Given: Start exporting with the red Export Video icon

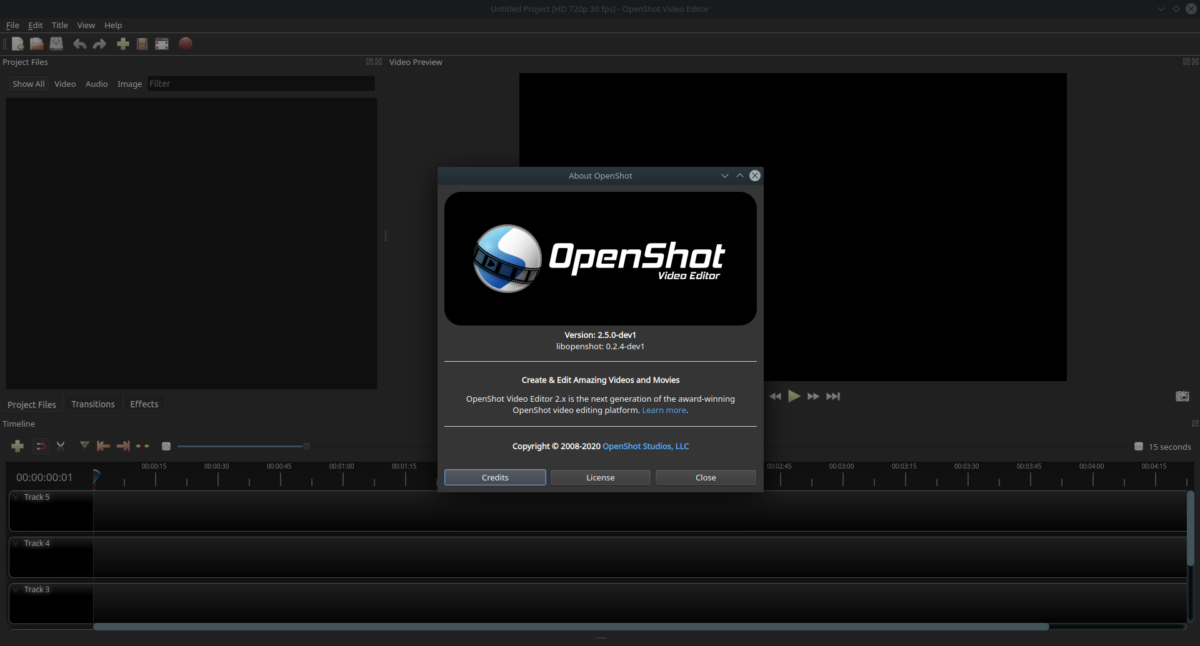Looking at the screenshot, I should point(184,43).
